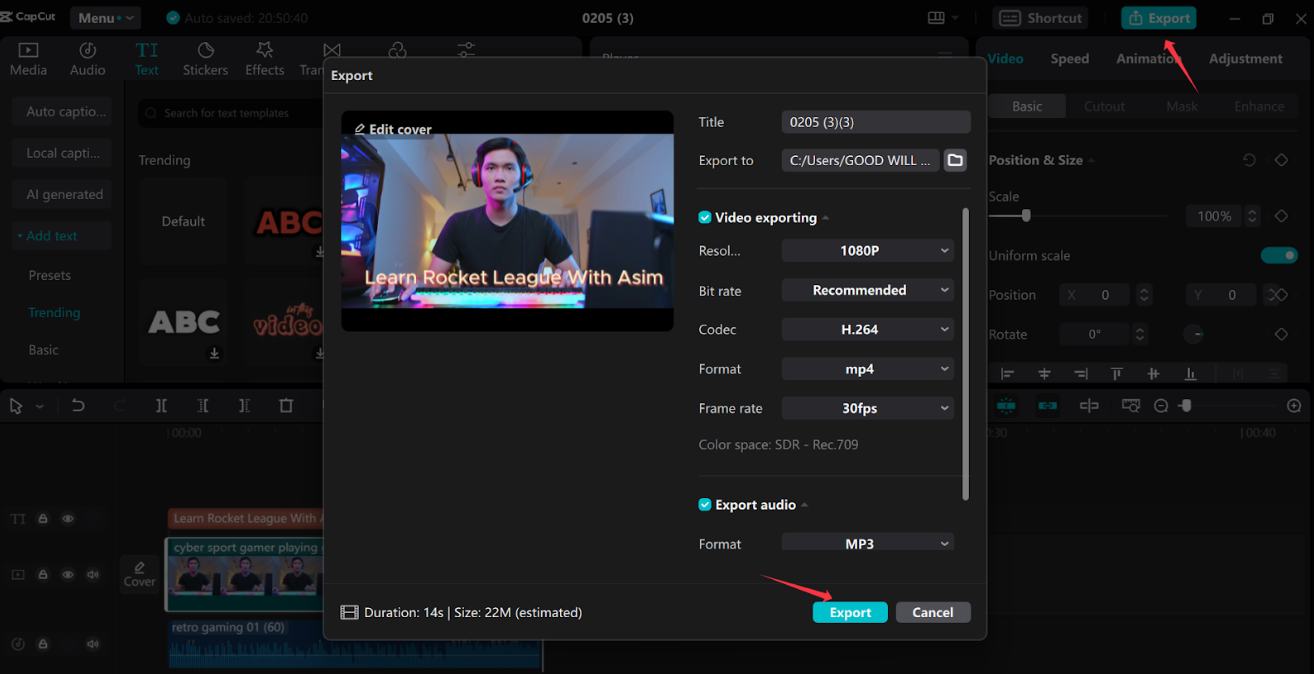Turn off the Uniform scale switch
Screen dimensions: 1314x674
click(1279, 255)
